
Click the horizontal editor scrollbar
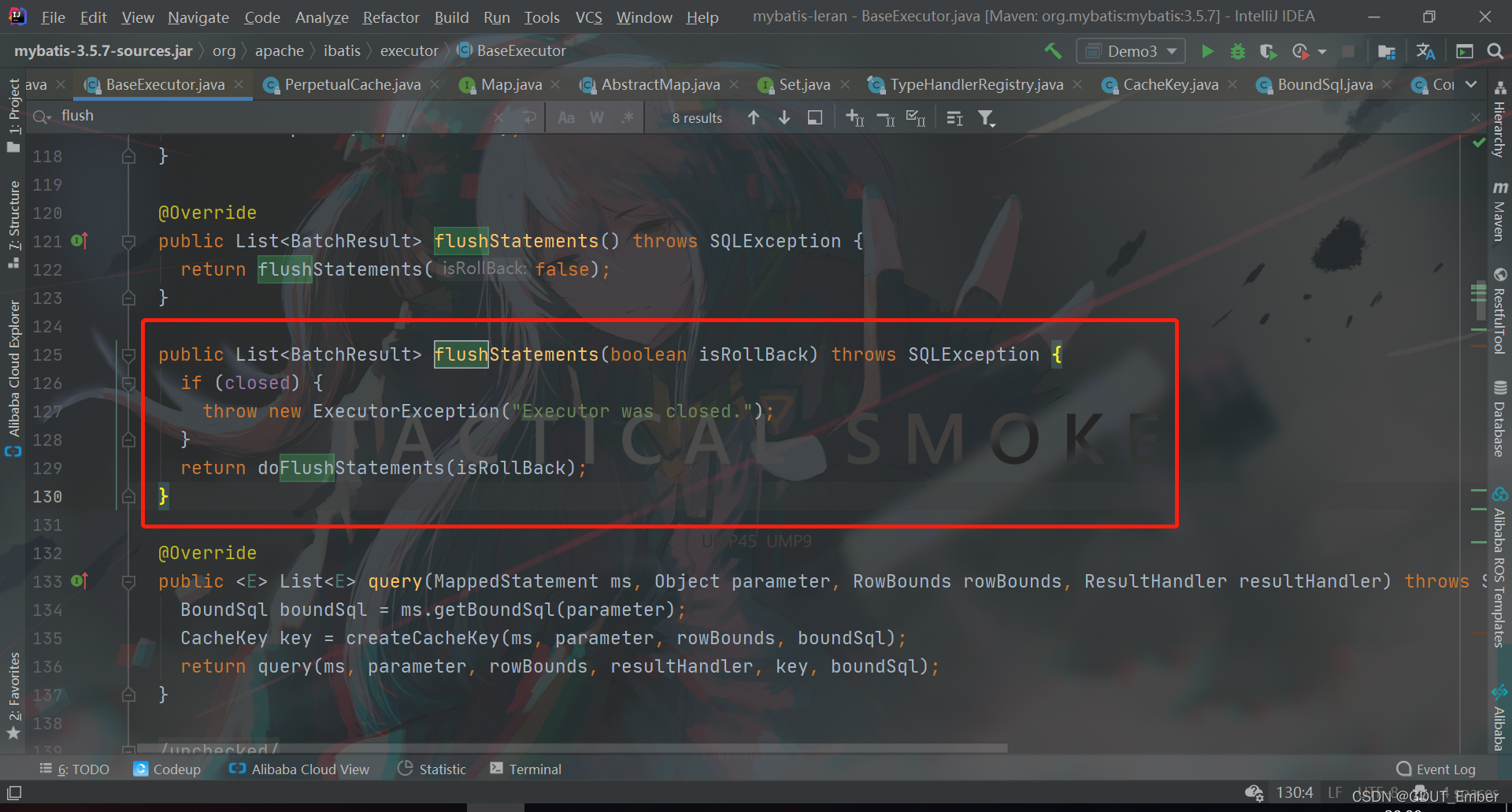[x=572, y=747]
